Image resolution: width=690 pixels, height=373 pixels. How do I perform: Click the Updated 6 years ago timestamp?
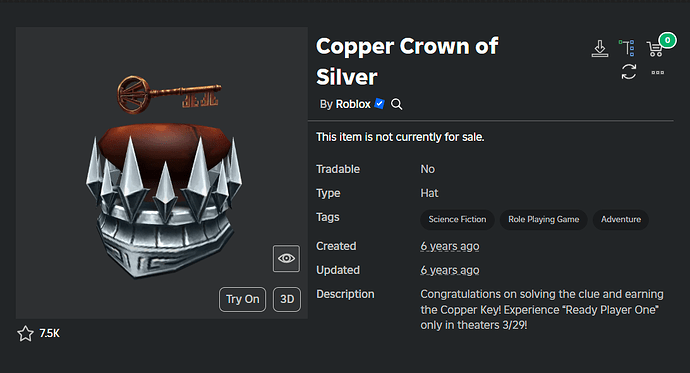[x=450, y=270]
